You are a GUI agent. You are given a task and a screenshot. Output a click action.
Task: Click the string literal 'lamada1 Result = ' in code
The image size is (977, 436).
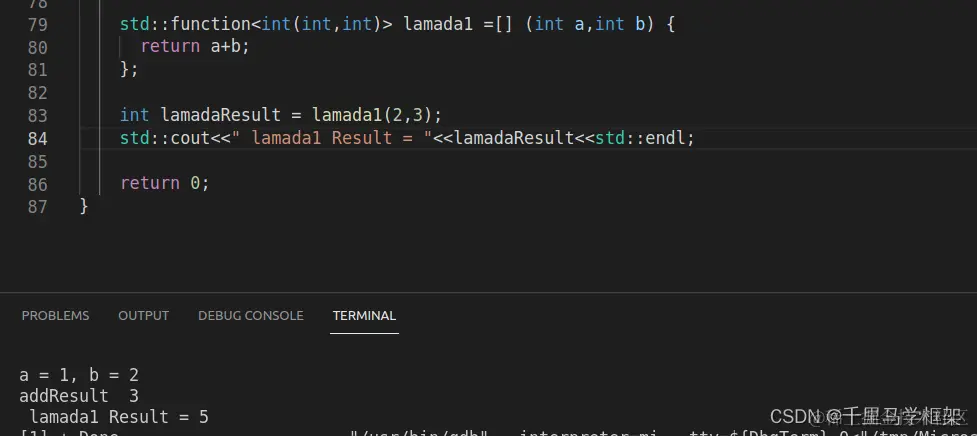click(x=331, y=138)
